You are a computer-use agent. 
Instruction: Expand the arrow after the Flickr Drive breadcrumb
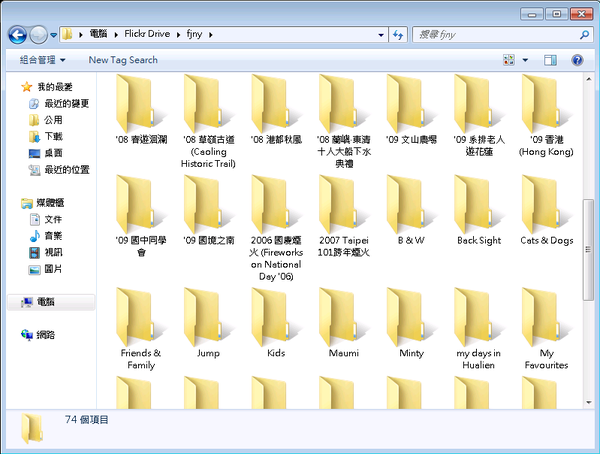tap(178, 35)
